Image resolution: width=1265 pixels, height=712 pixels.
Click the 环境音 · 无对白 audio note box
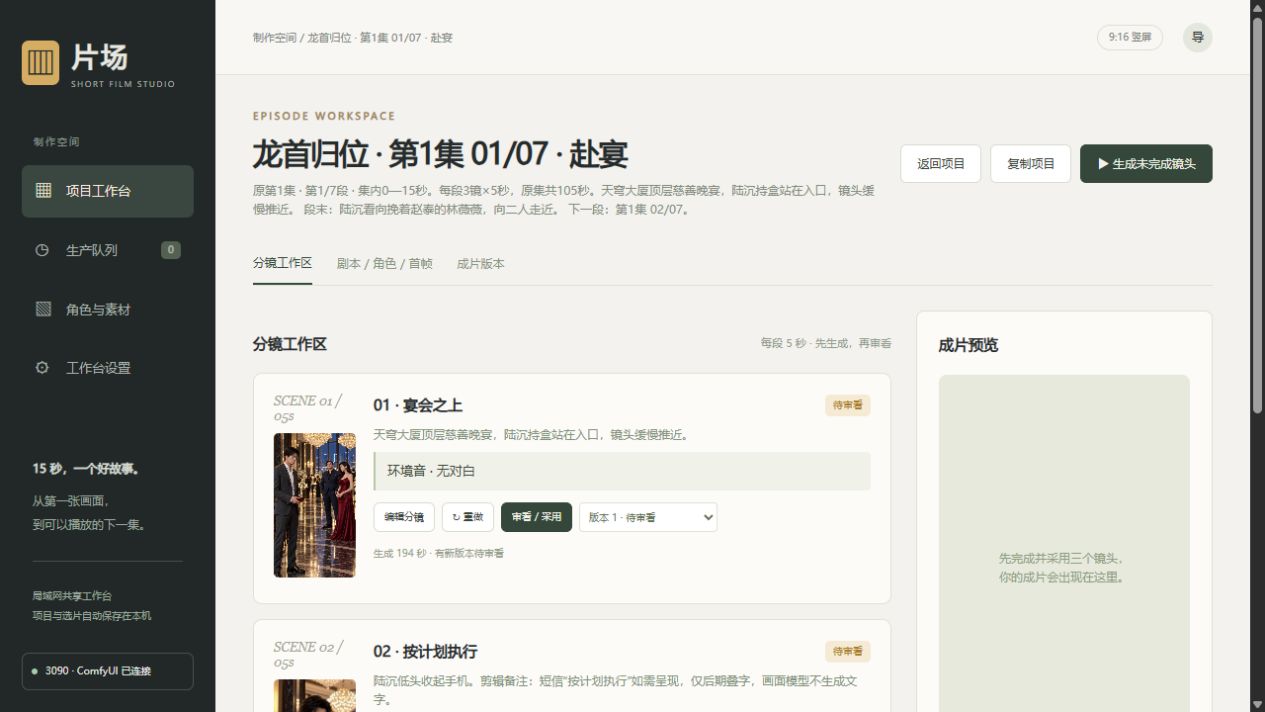pyautogui.click(x=622, y=471)
